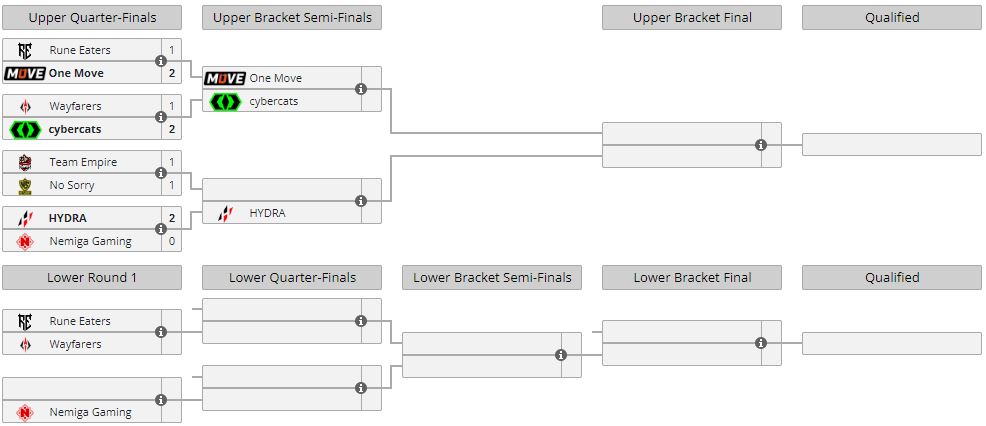Image resolution: width=986 pixels, height=426 pixels.
Task: Open info icon for HYDRA vs Nemiga Gaming
Action: [x=161, y=229]
